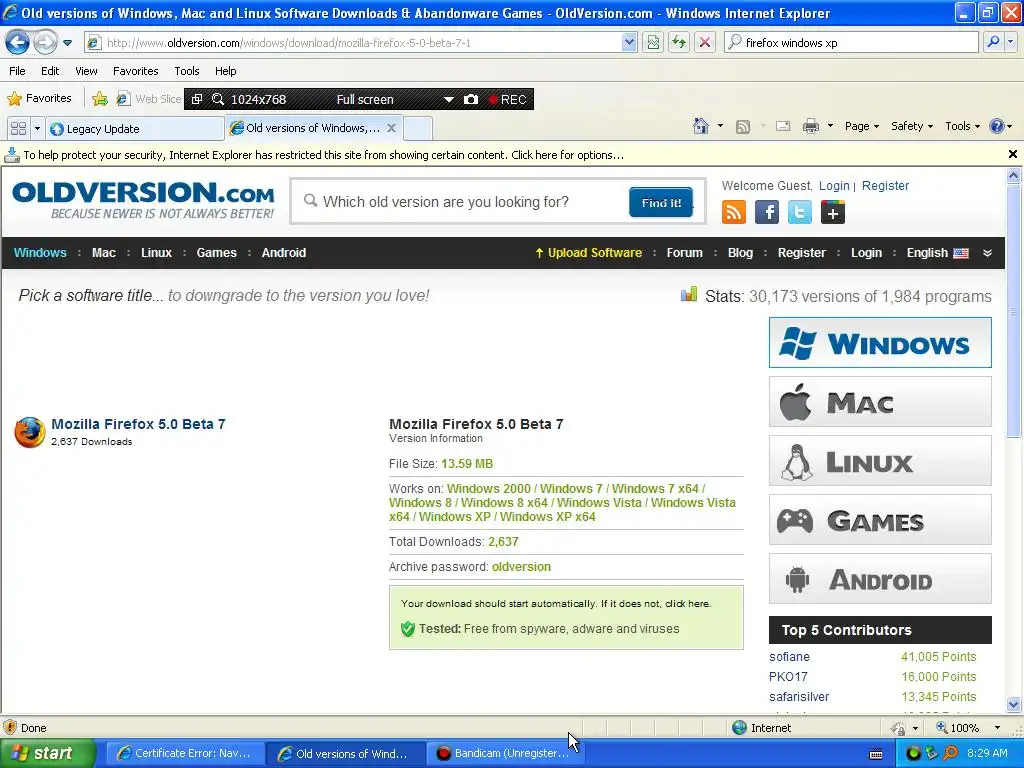
Task: Click the Twitter icon
Action: click(799, 212)
